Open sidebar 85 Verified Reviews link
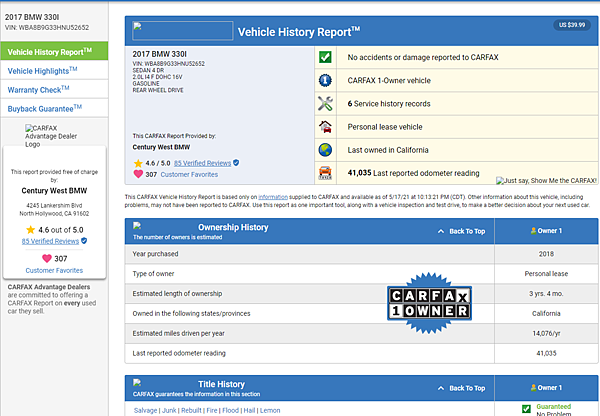 tap(50, 241)
